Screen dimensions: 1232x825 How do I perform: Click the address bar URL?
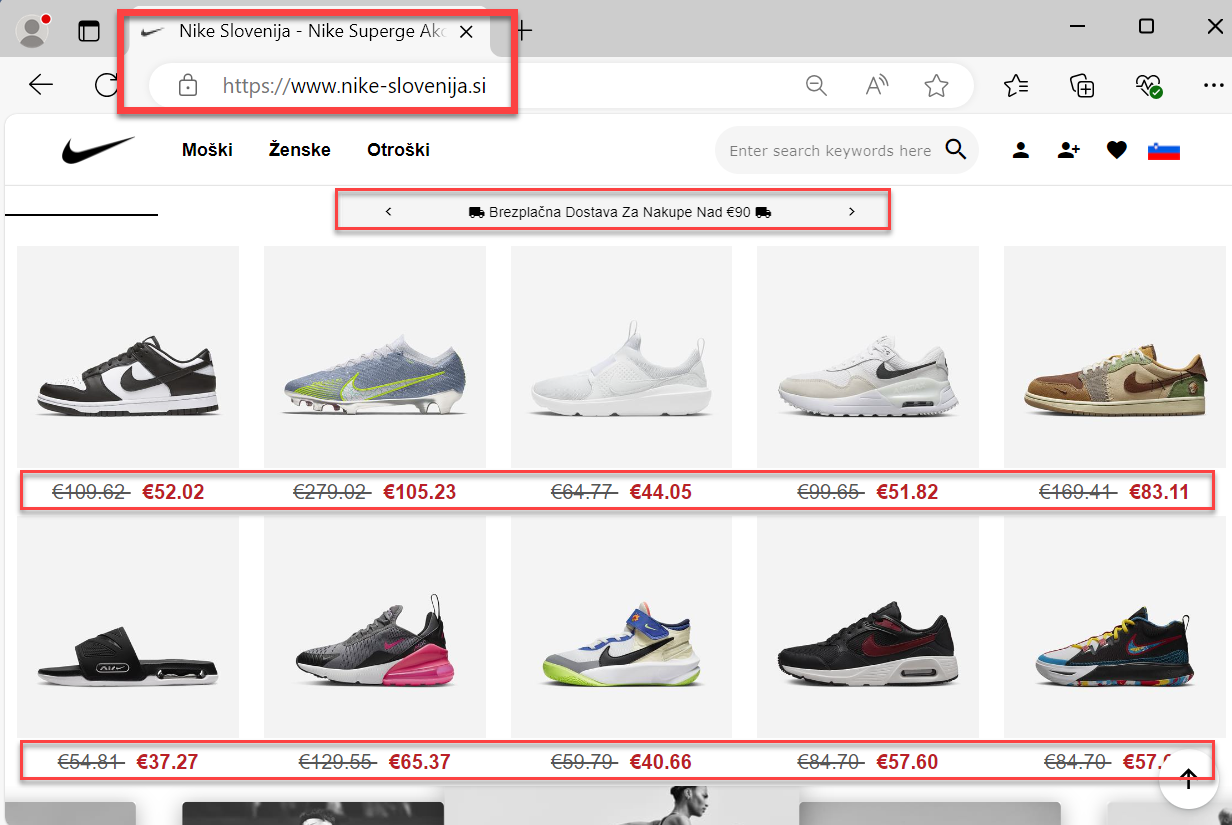[x=354, y=86]
